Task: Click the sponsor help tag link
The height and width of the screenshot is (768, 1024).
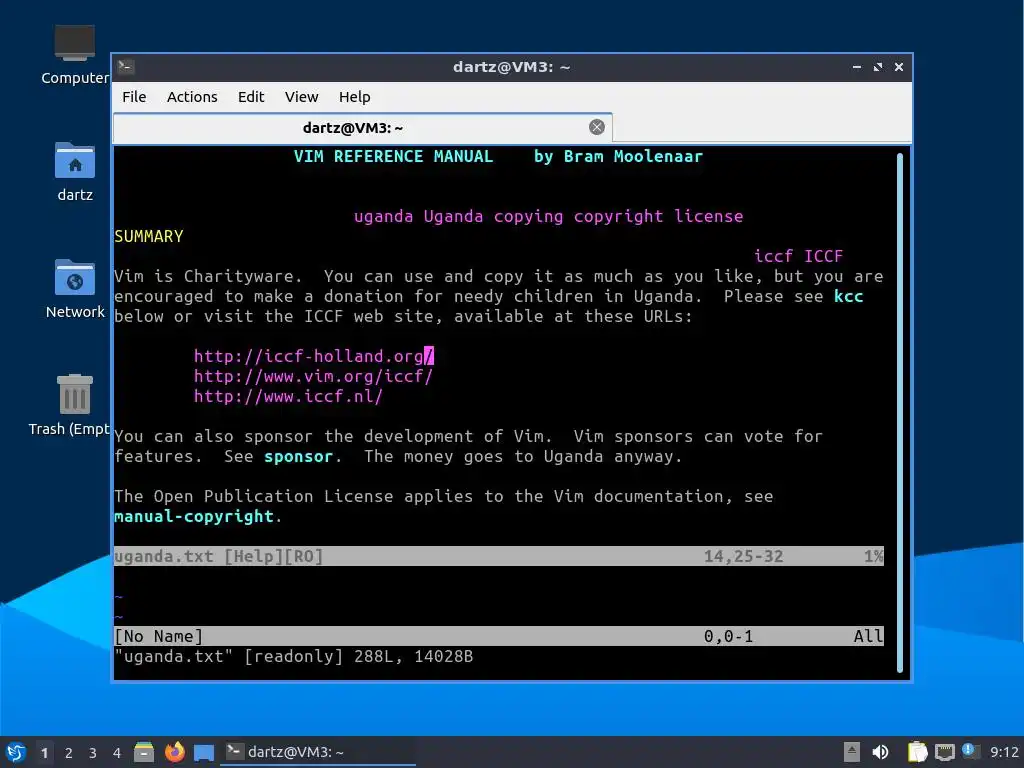Action: point(298,456)
